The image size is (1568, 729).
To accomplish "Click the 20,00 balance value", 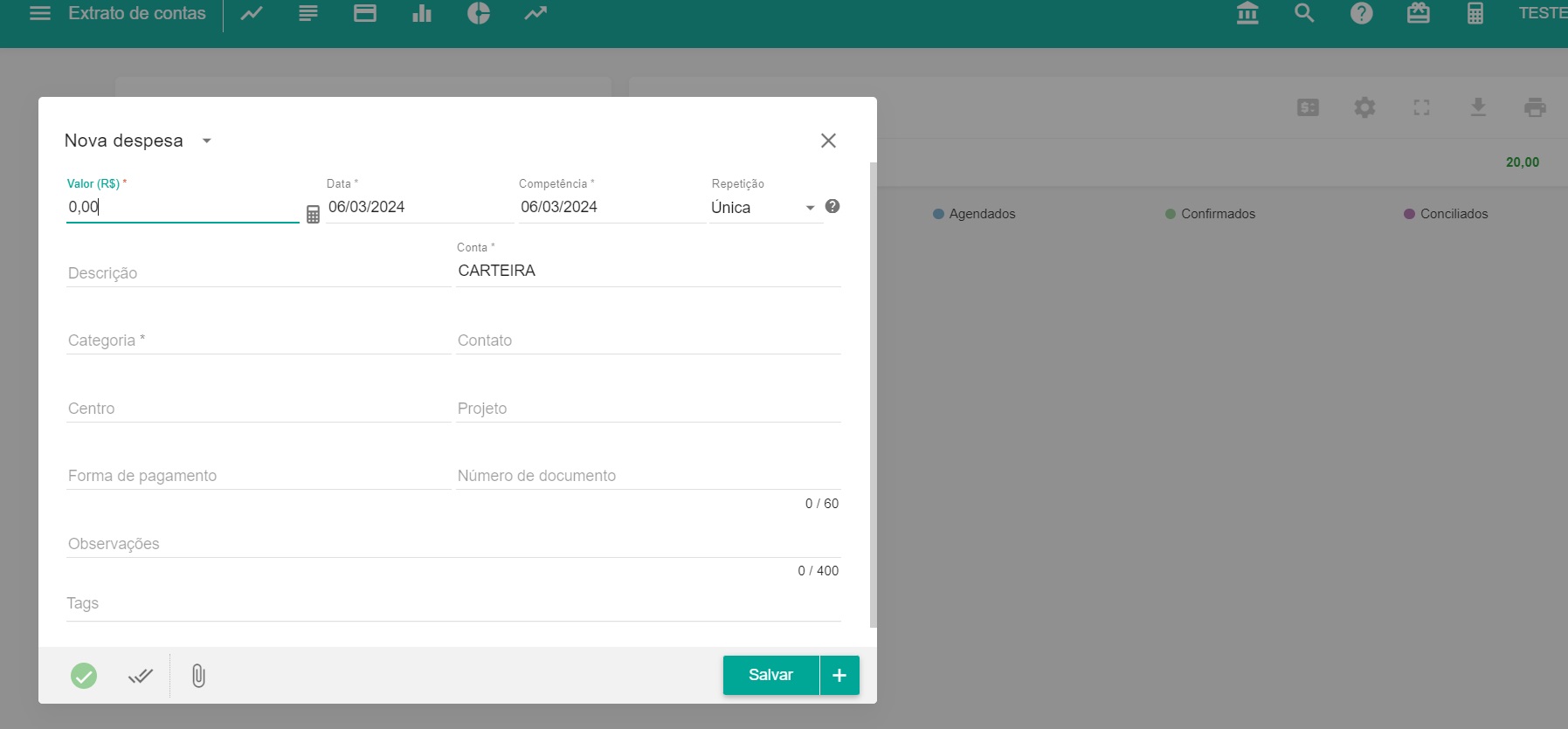I will tap(1523, 162).
